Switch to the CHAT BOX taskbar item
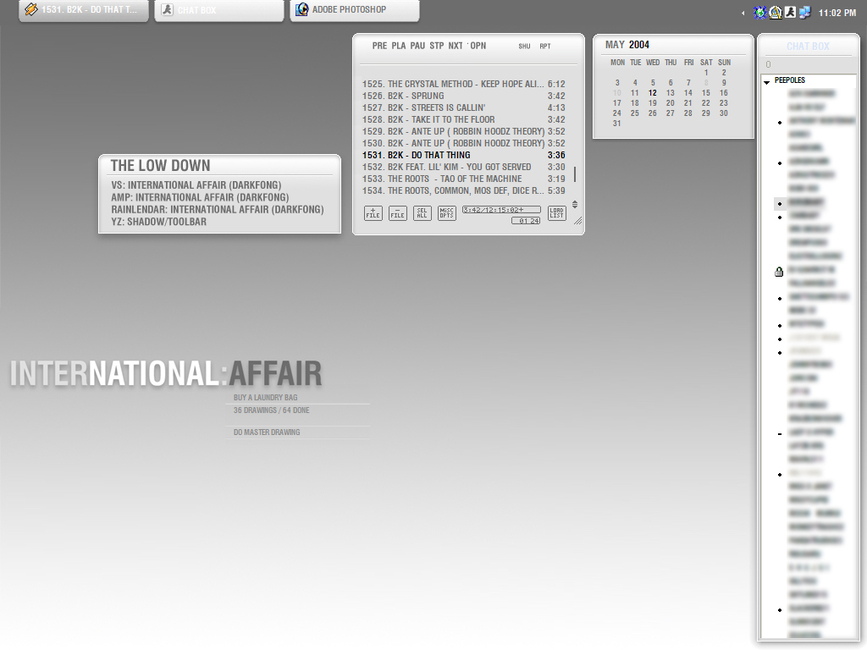 tap(219, 11)
